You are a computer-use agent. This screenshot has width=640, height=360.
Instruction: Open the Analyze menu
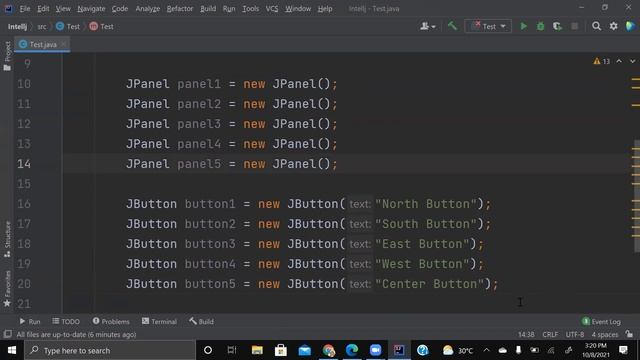[x=148, y=9]
